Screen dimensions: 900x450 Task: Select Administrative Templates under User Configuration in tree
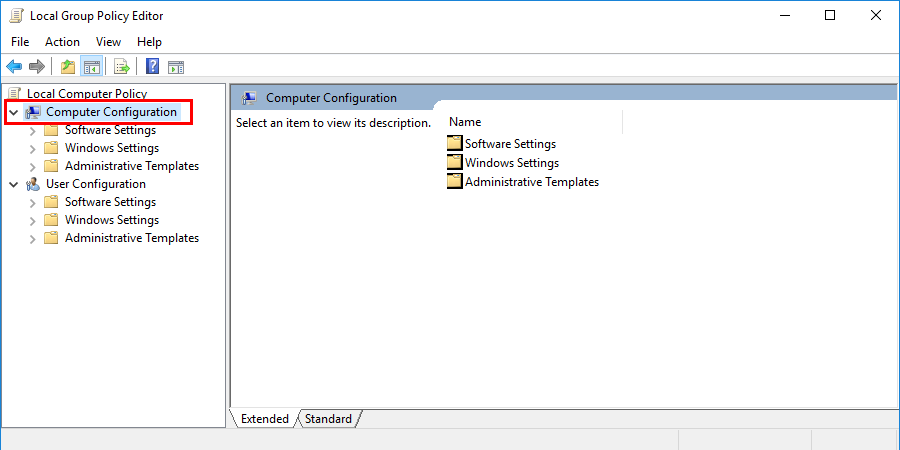pyautogui.click(x=132, y=238)
